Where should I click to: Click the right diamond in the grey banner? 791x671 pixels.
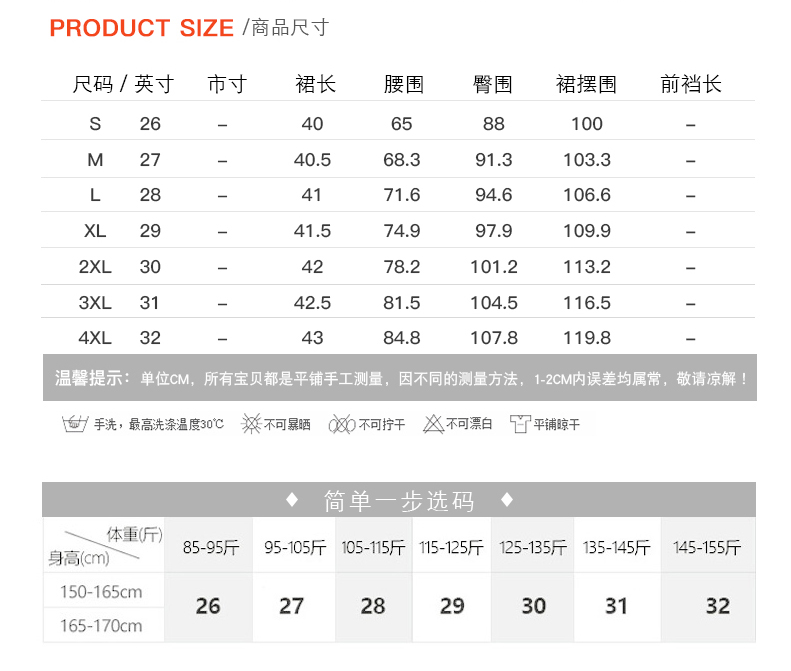[x=506, y=500]
